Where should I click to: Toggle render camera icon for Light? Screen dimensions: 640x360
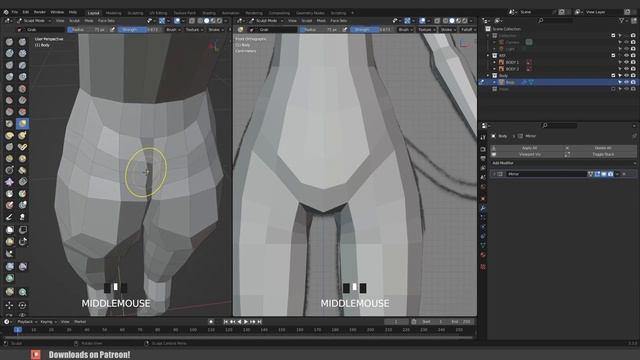tap(633, 49)
